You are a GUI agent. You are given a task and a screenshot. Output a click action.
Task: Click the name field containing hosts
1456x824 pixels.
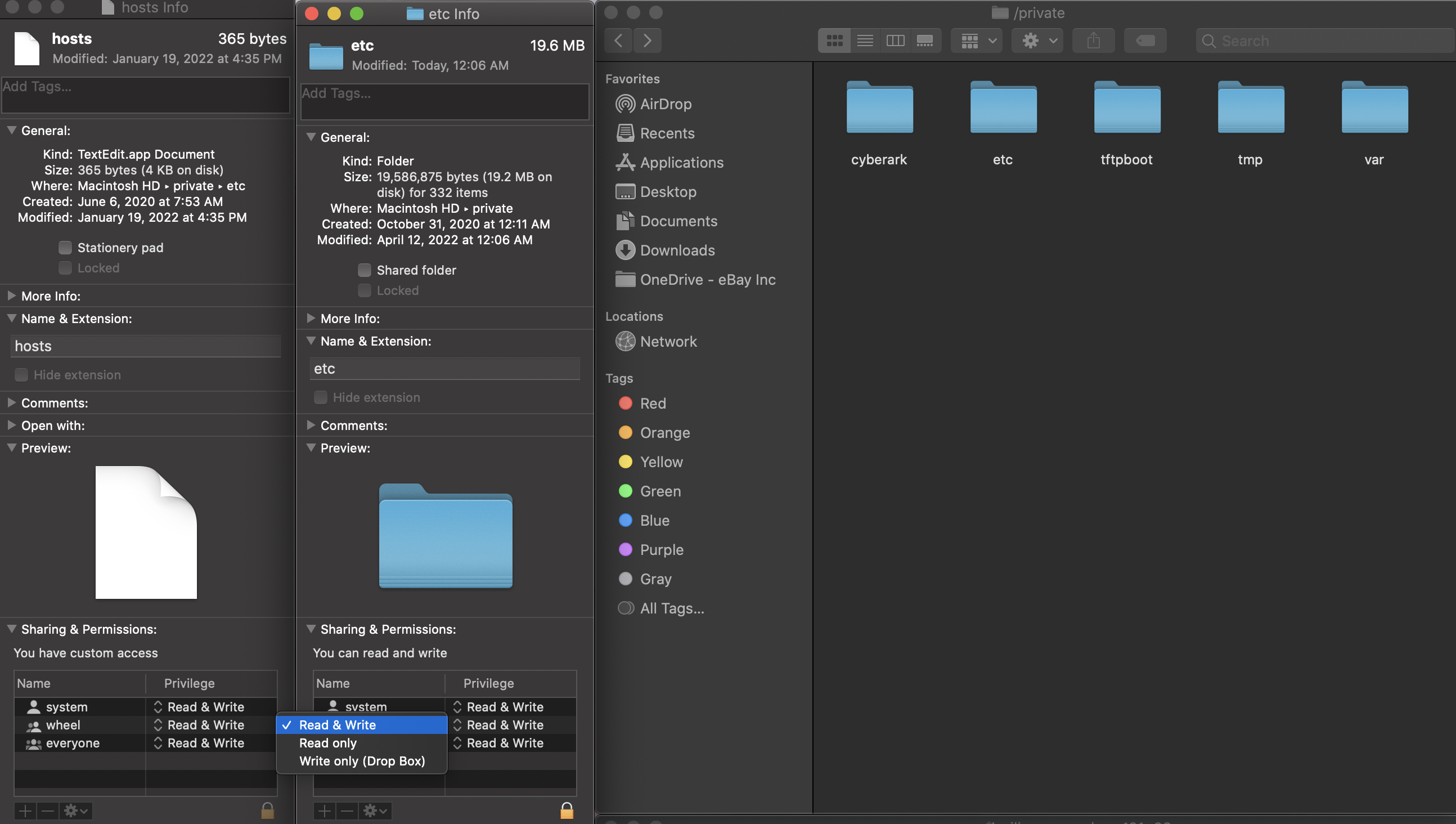(145, 346)
